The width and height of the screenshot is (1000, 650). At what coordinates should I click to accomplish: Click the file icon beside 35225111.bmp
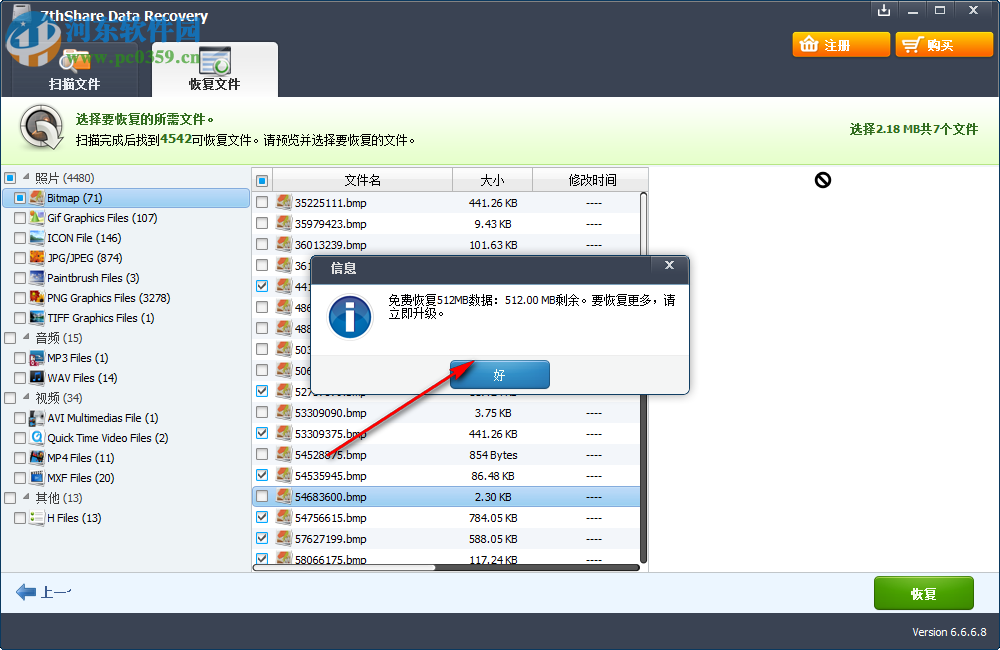[x=283, y=202]
